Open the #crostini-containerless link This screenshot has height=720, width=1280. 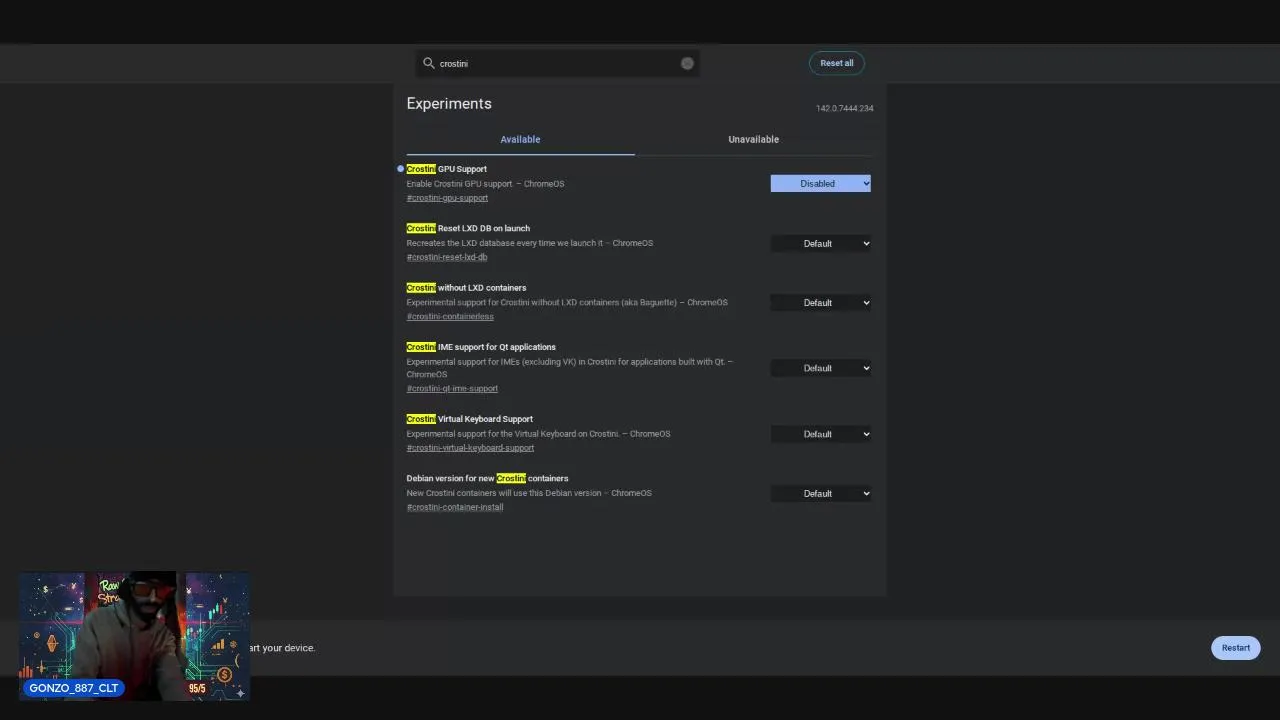tap(450, 317)
